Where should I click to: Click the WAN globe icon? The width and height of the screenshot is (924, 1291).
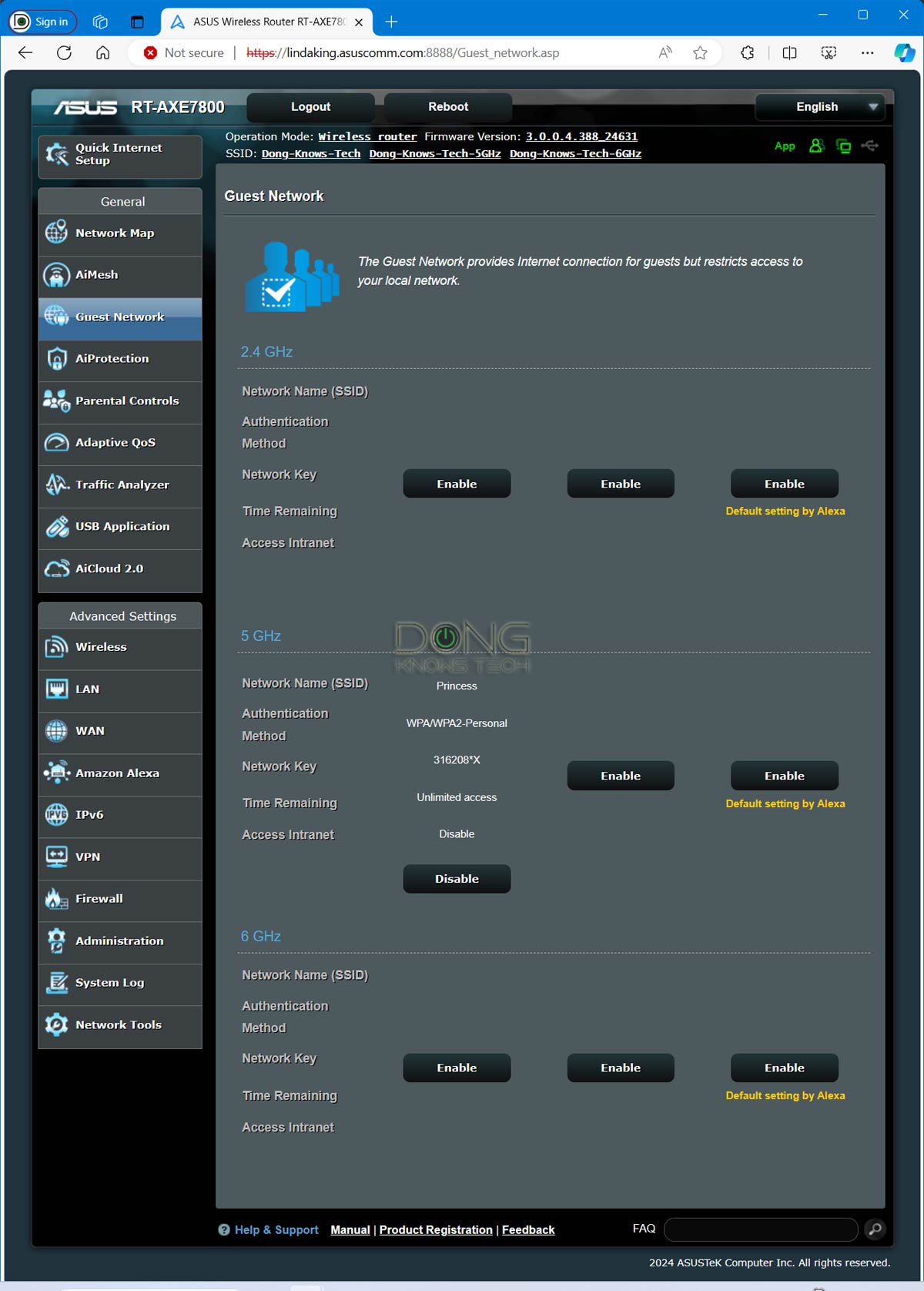[56, 731]
